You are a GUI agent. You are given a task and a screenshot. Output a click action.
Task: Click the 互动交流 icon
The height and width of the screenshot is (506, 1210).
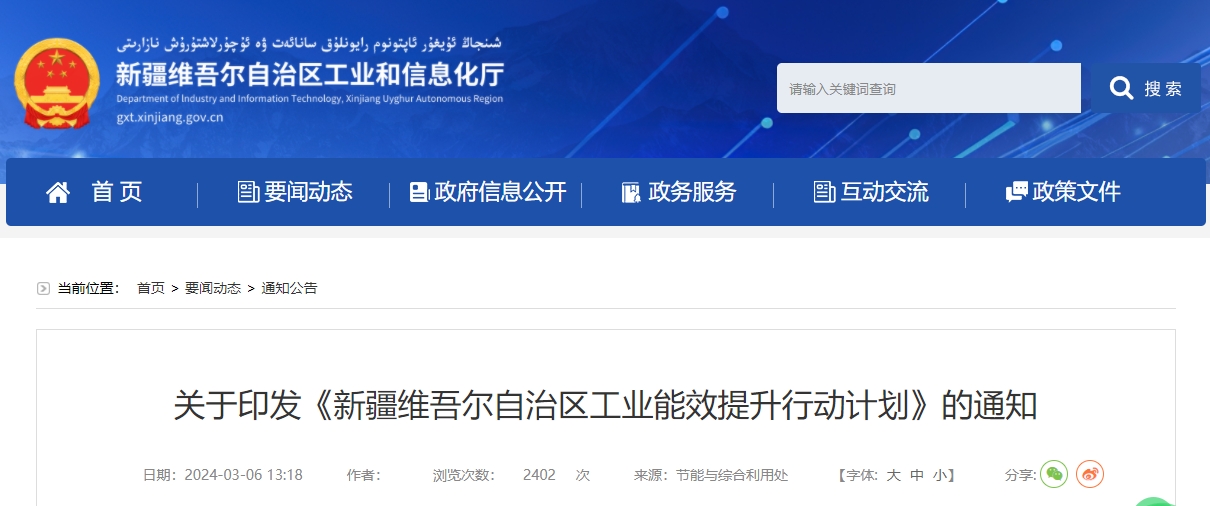pos(824,192)
